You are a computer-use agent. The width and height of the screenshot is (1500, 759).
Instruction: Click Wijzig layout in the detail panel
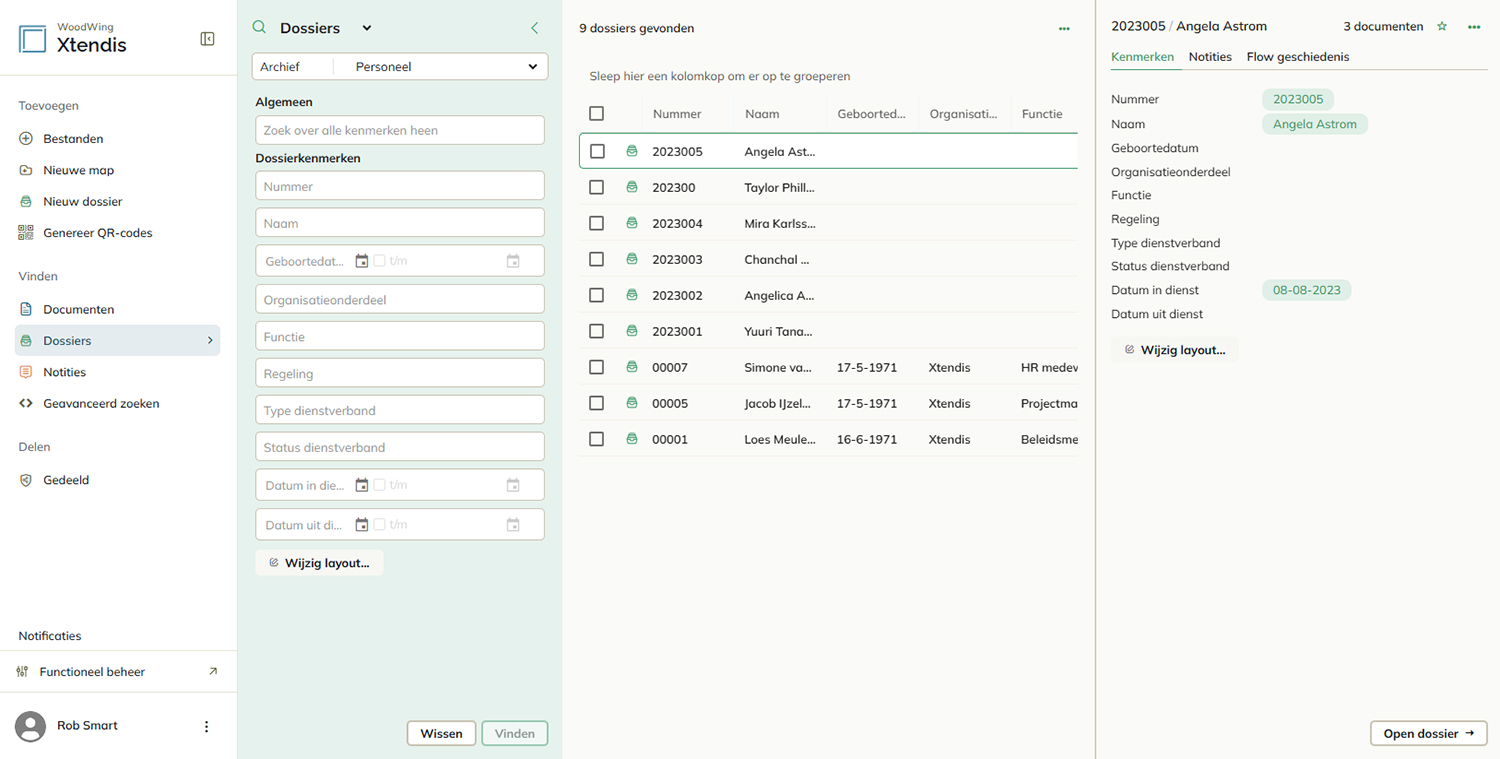pos(1175,350)
